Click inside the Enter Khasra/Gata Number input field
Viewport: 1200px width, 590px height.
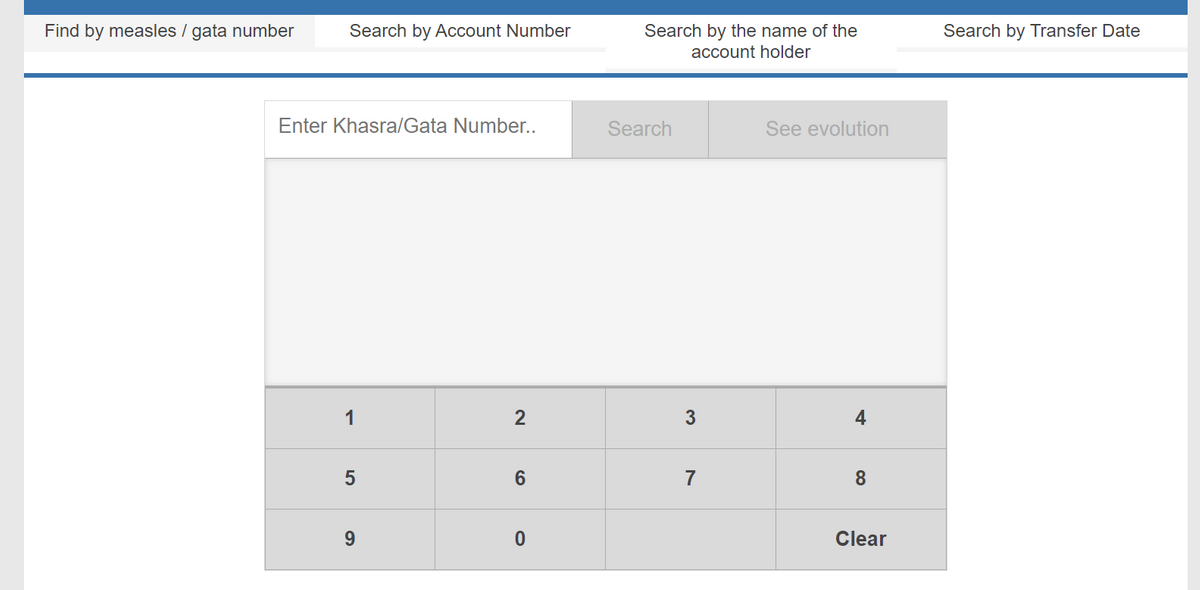point(417,128)
